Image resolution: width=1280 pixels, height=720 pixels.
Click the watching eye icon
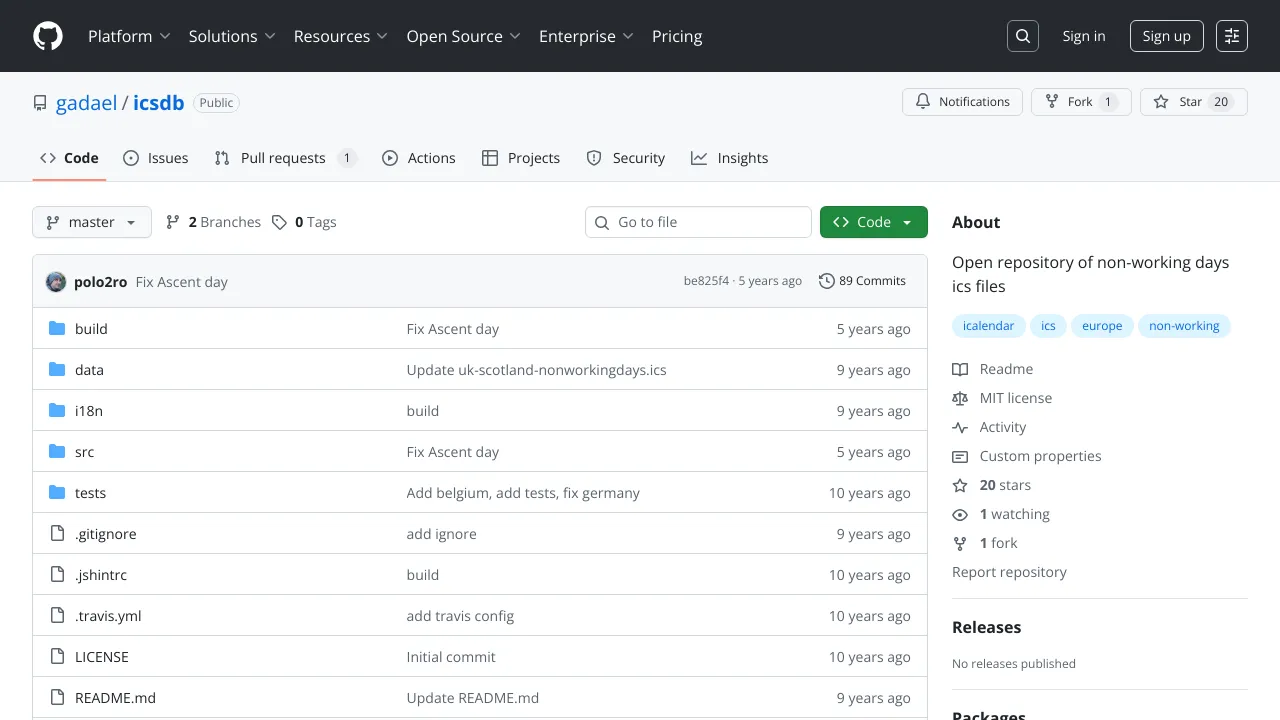[960, 514]
